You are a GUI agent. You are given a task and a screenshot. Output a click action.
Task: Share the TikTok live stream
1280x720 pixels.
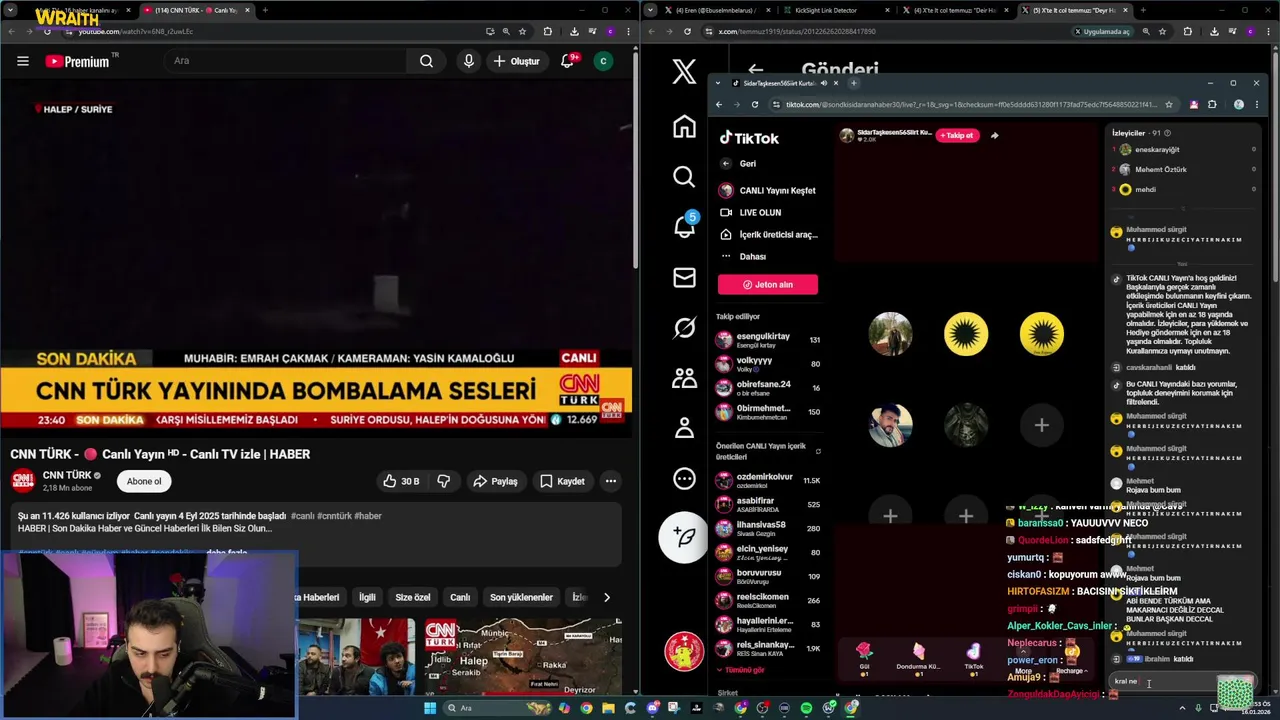994,135
